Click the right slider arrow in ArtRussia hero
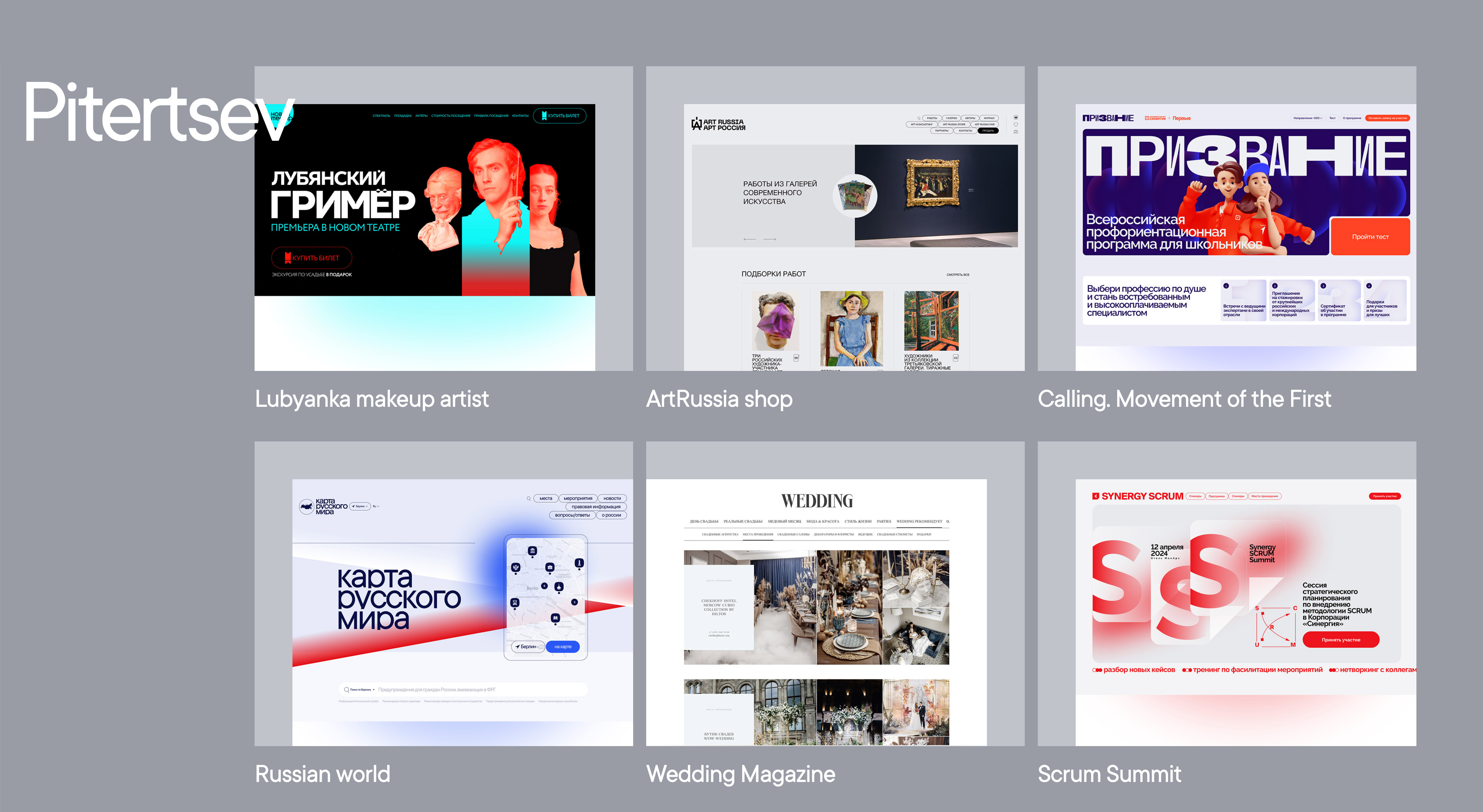This screenshot has height=812, width=1483. coord(770,239)
